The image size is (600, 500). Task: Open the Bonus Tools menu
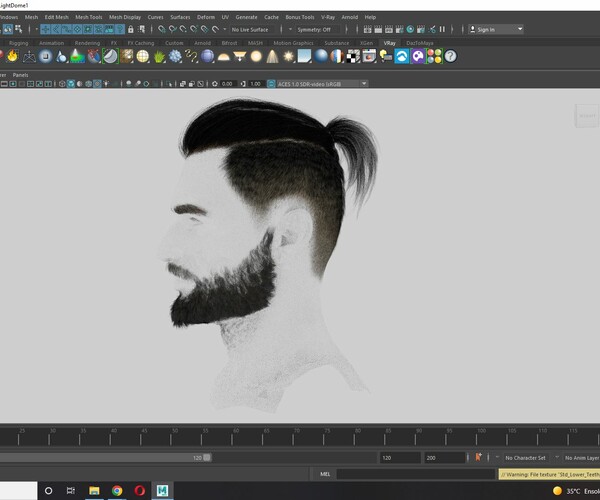300,17
